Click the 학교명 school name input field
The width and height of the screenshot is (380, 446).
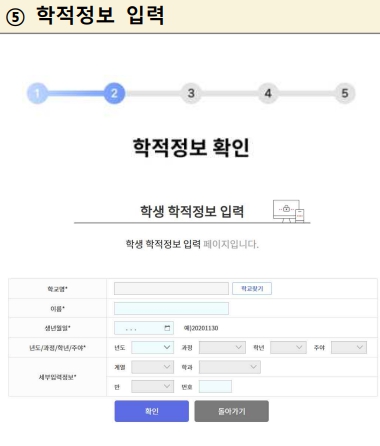pos(171,289)
